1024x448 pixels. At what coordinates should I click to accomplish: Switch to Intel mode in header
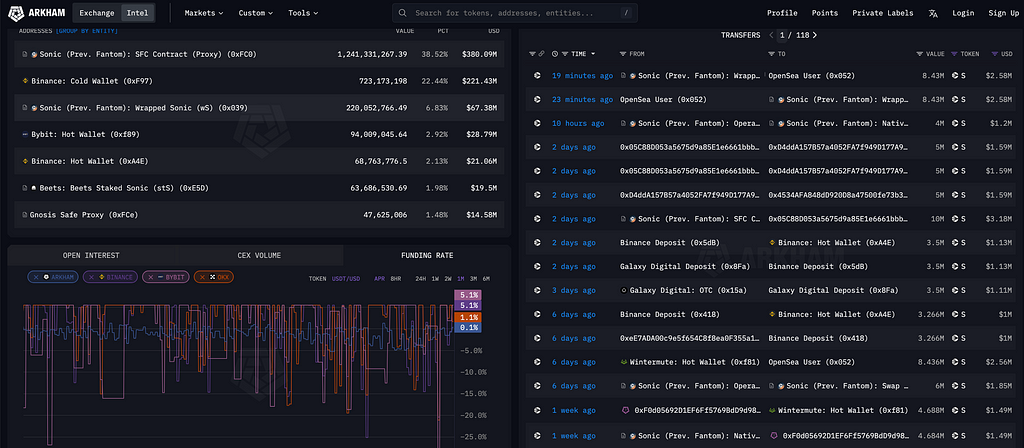[x=137, y=13]
